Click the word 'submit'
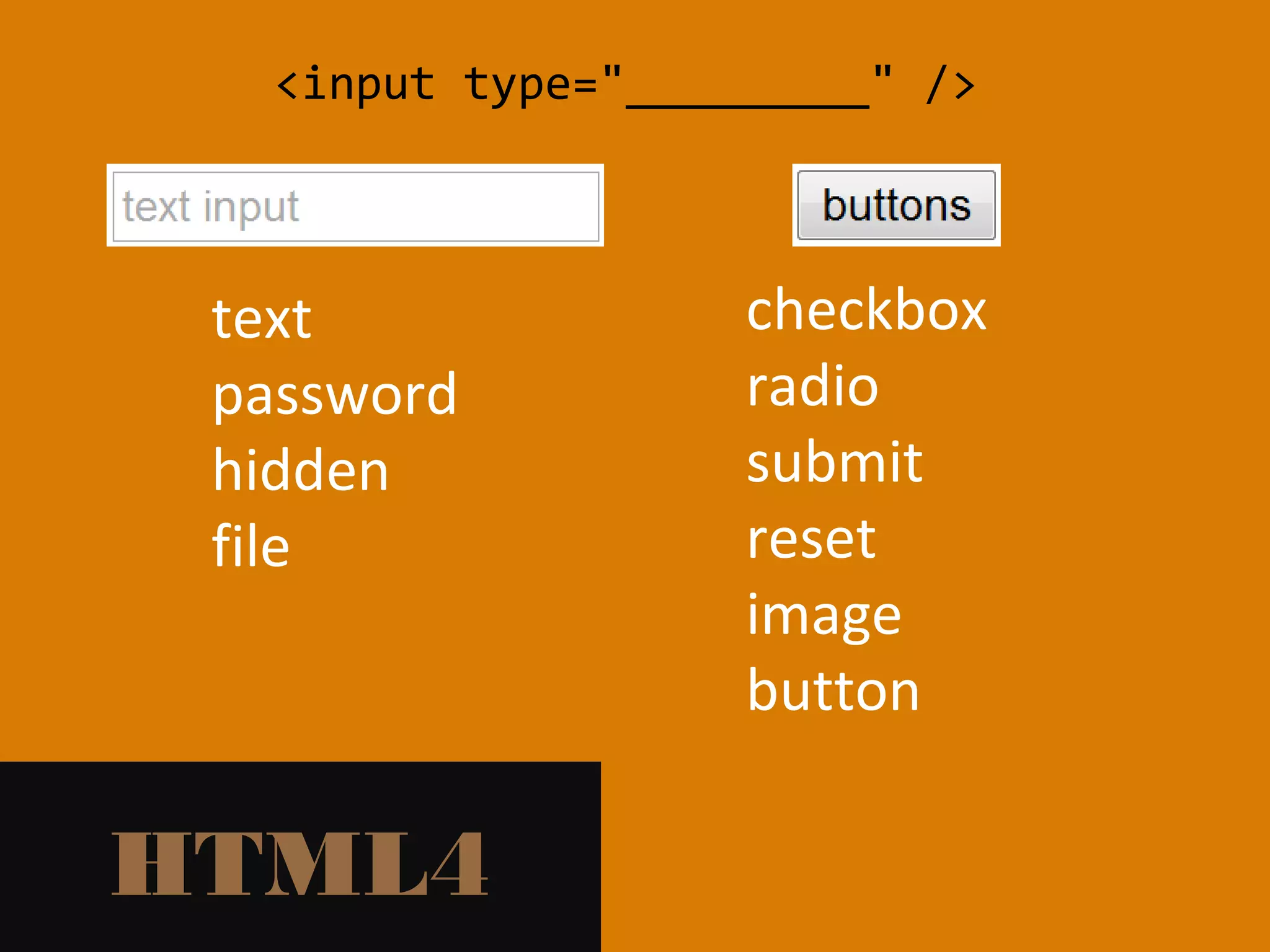 [x=835, y=461]
